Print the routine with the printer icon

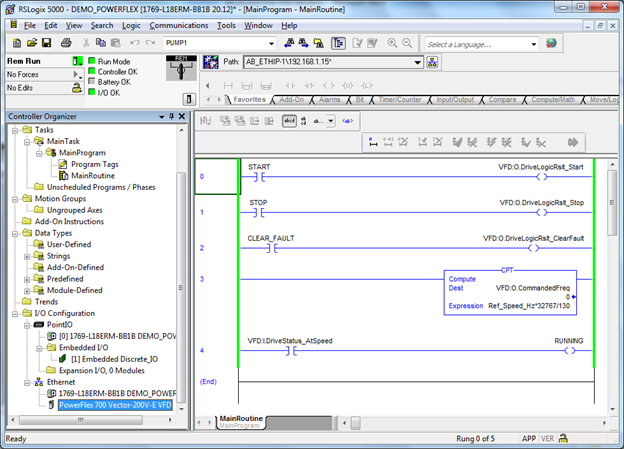coord(66,43)
